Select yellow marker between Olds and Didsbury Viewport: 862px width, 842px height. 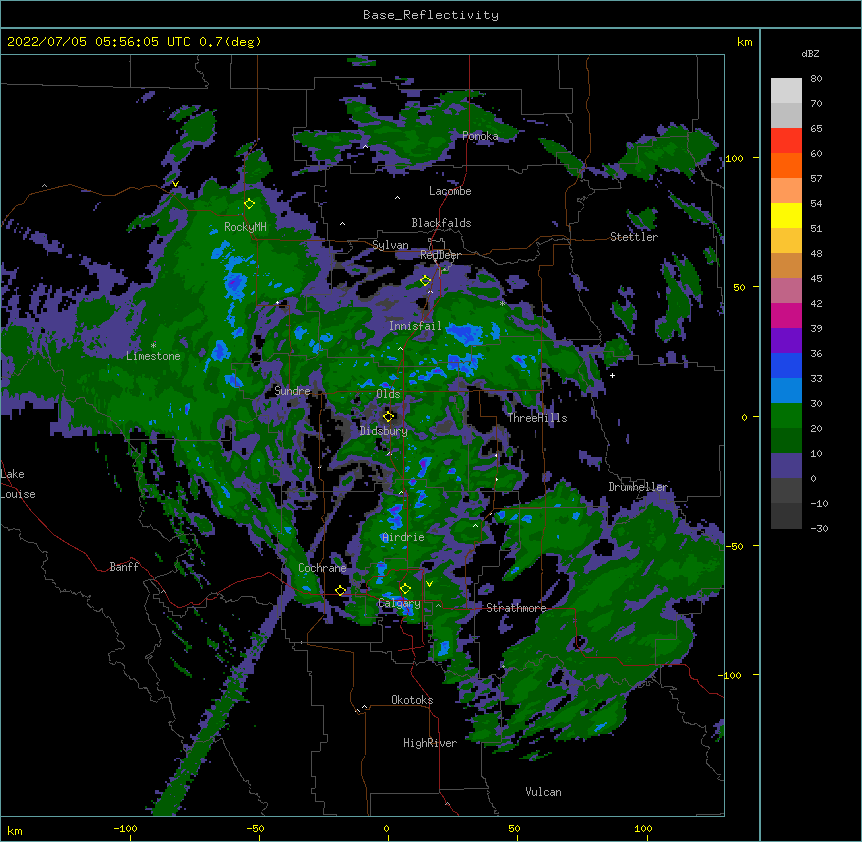[389, 416]
